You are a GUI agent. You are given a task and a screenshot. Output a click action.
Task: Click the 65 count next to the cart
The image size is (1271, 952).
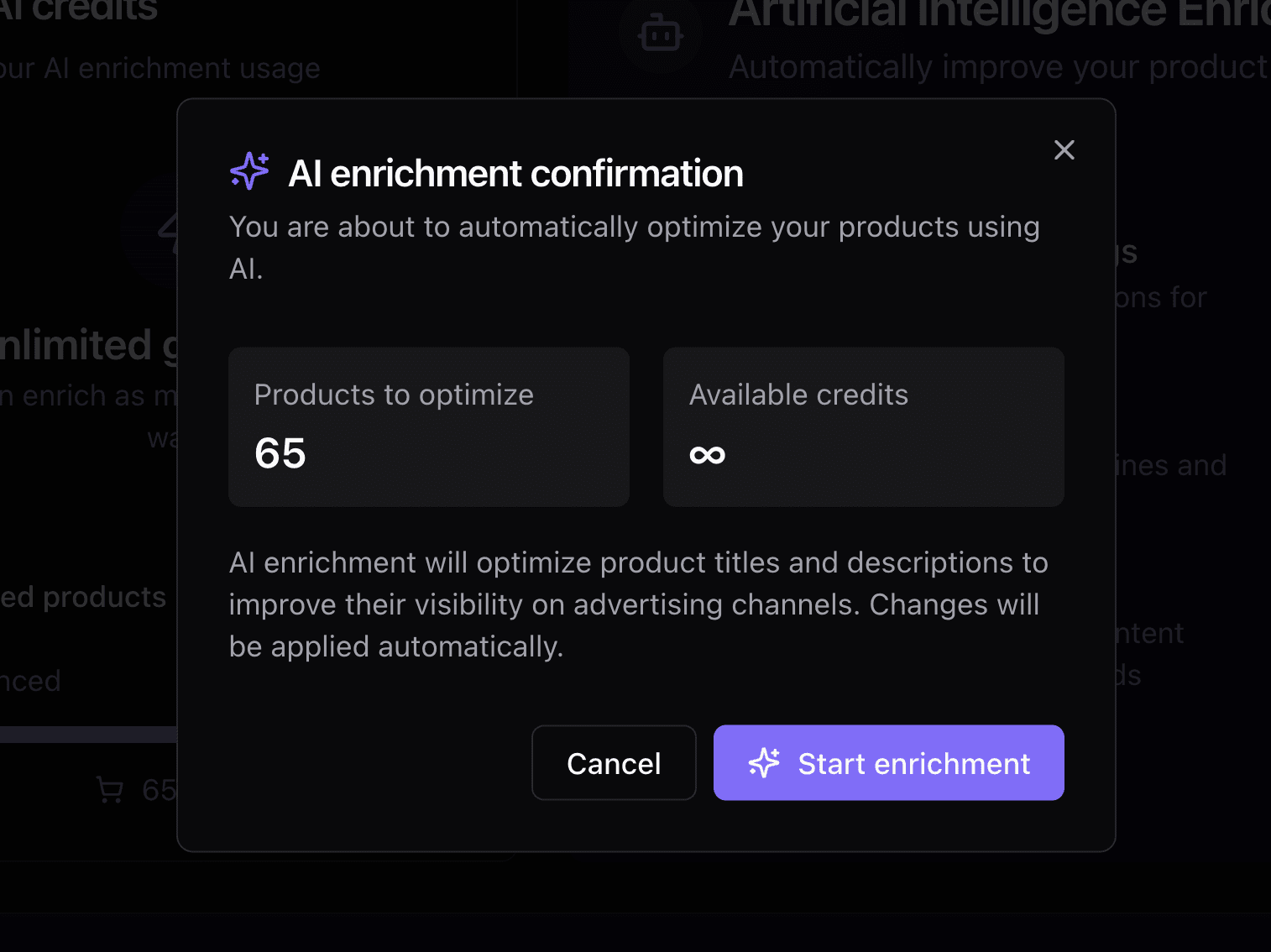point(159,790)
